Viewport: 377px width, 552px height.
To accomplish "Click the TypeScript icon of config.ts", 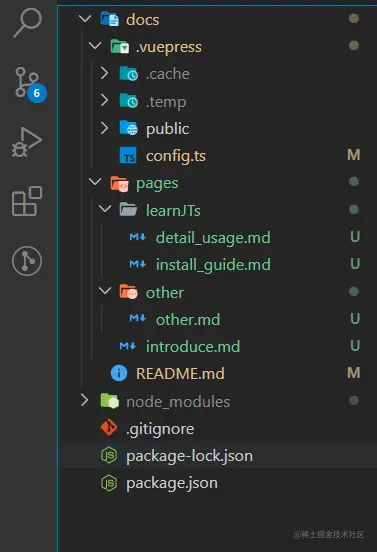I will tap(128, 156).
